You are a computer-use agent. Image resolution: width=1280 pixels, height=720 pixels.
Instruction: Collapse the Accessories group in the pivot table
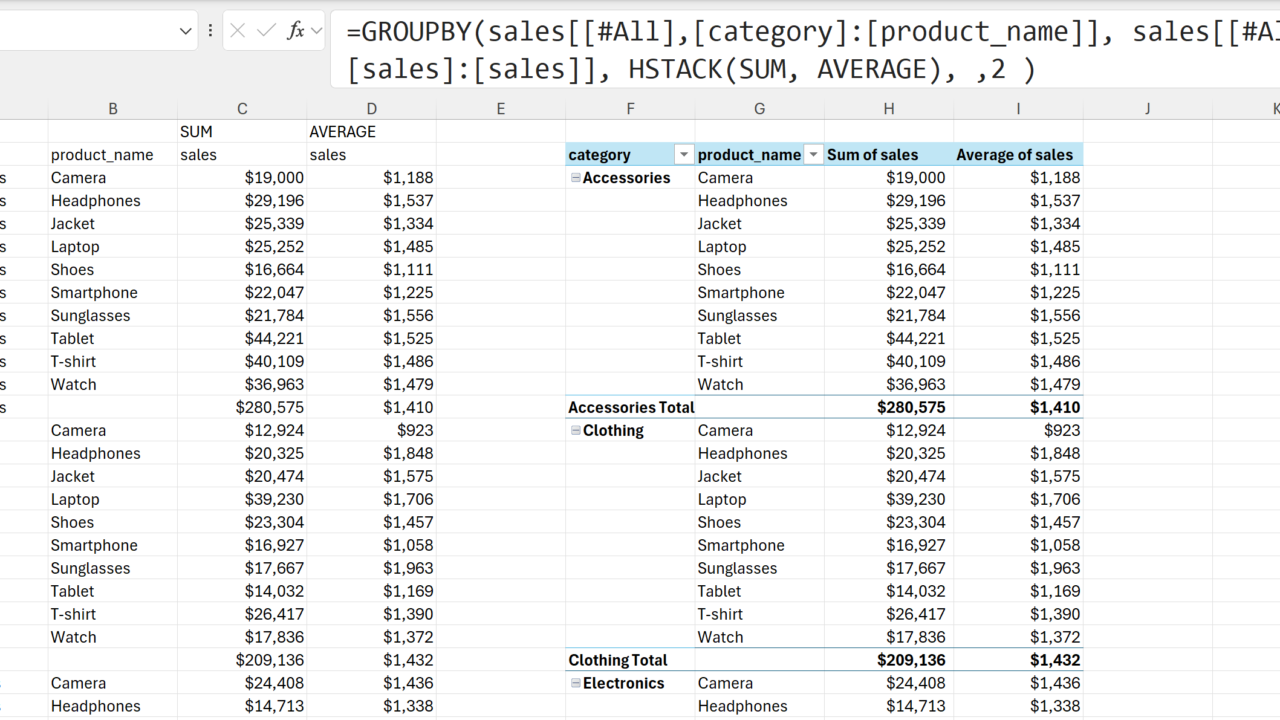coord(576,178)
